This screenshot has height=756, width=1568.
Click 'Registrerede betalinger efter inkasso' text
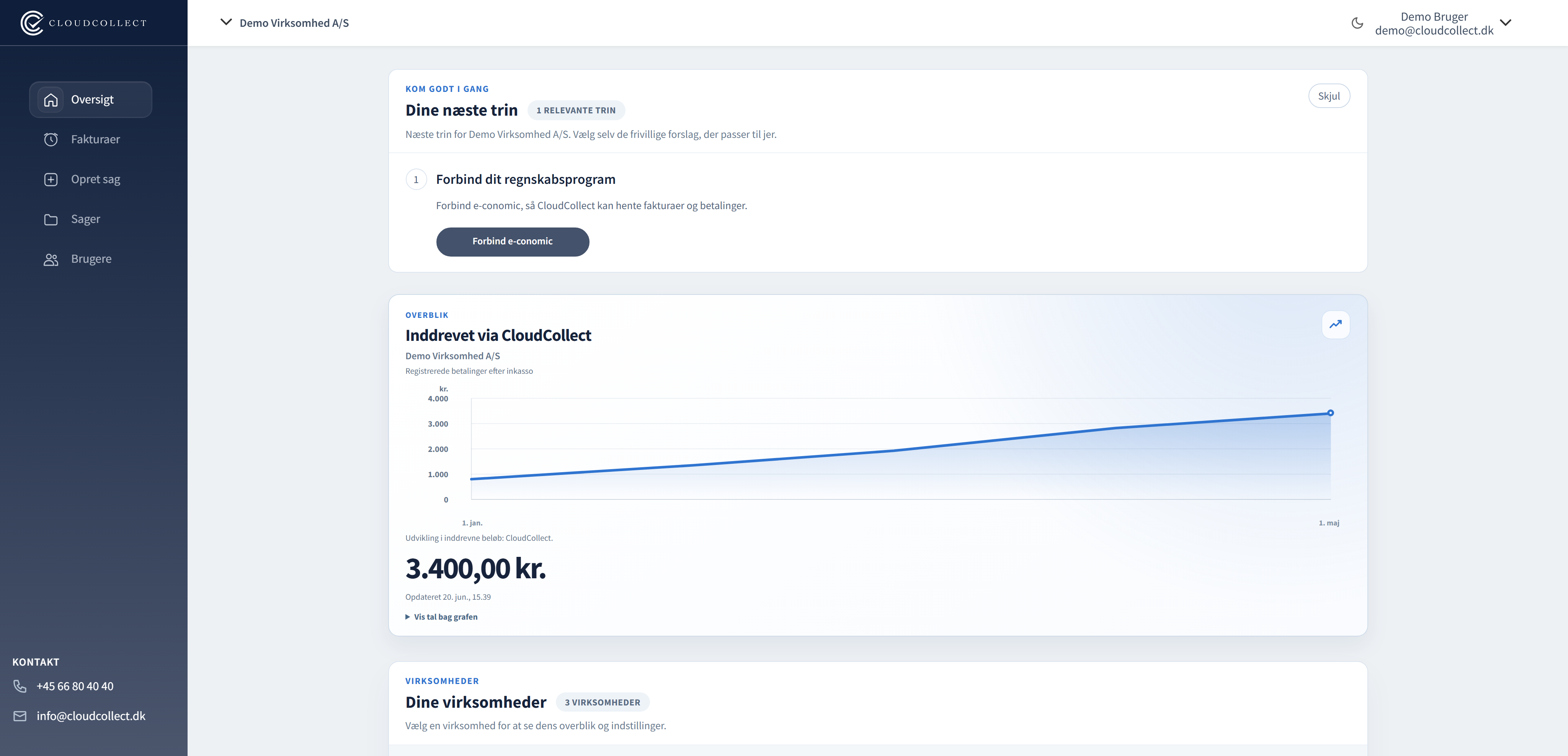click(469, 371)
